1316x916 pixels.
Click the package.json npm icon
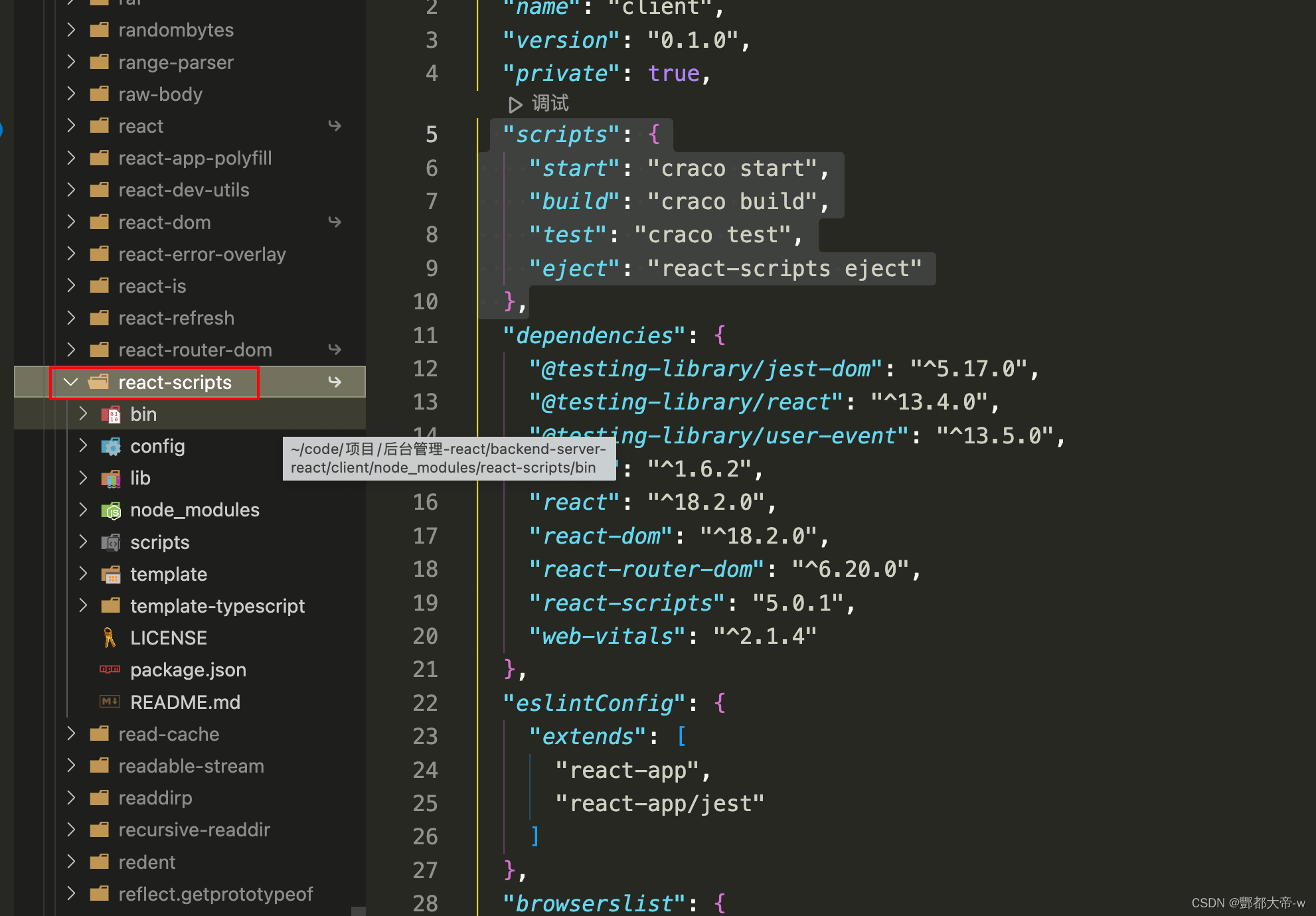(110, 670)
